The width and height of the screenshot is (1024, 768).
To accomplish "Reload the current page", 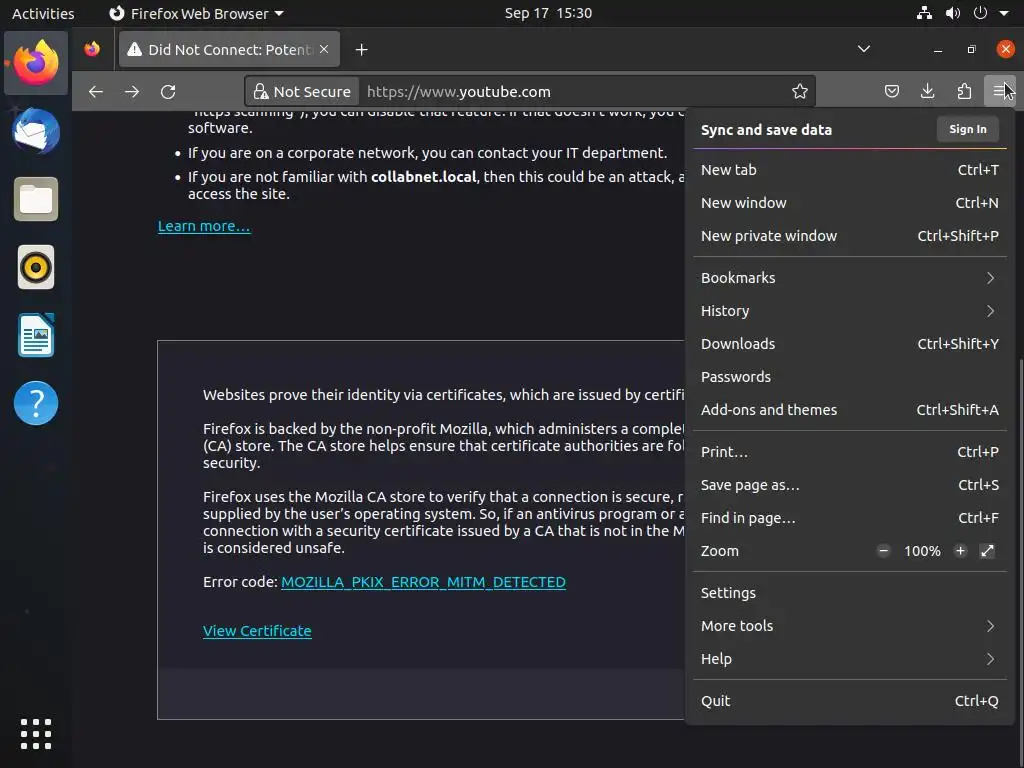I will [168, 91].
